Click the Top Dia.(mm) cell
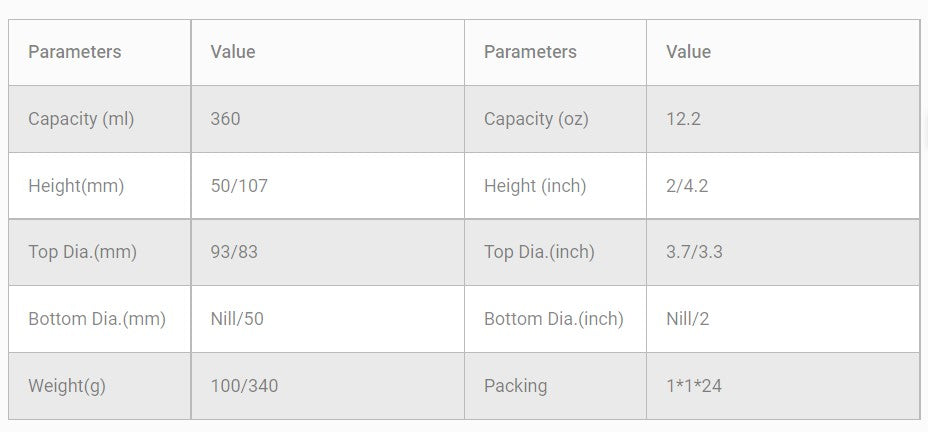The image size is (928, 432). click(x=82, y=252)
